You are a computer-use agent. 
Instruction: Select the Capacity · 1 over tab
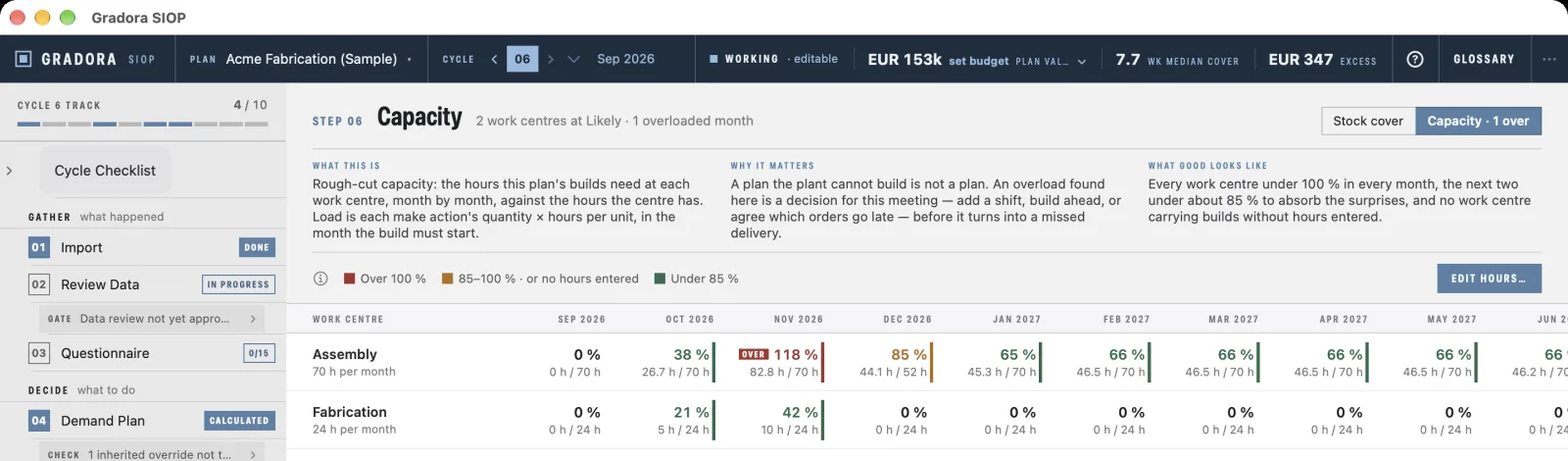pyautogui.click(x=1478, y=121)
